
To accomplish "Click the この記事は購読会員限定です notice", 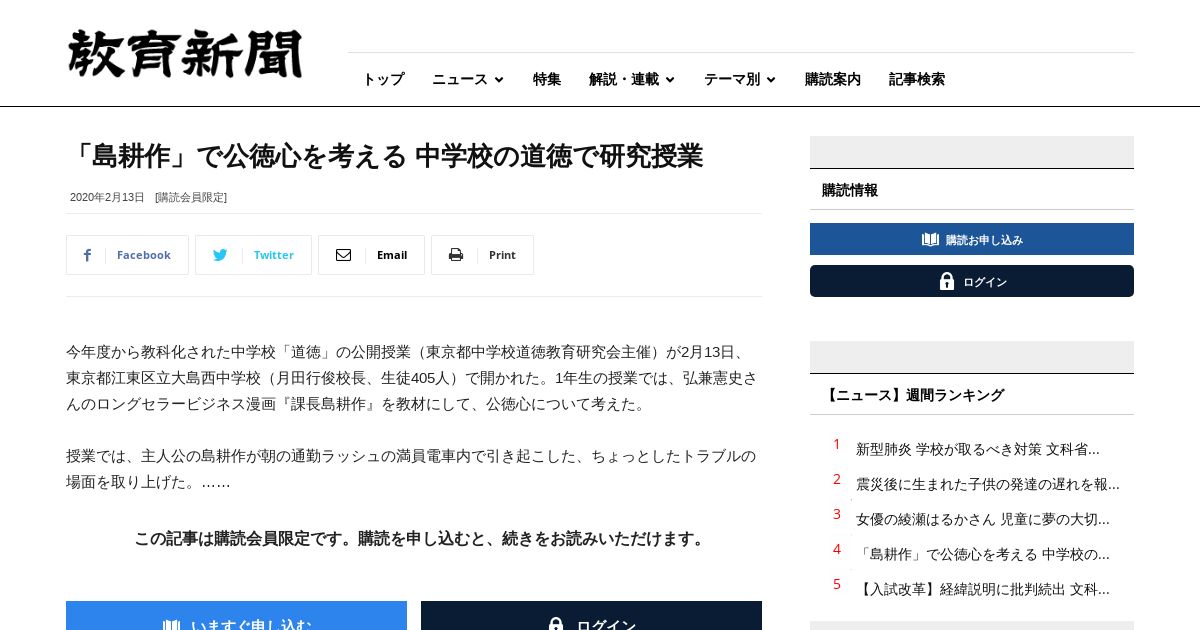I will point(421,539).
